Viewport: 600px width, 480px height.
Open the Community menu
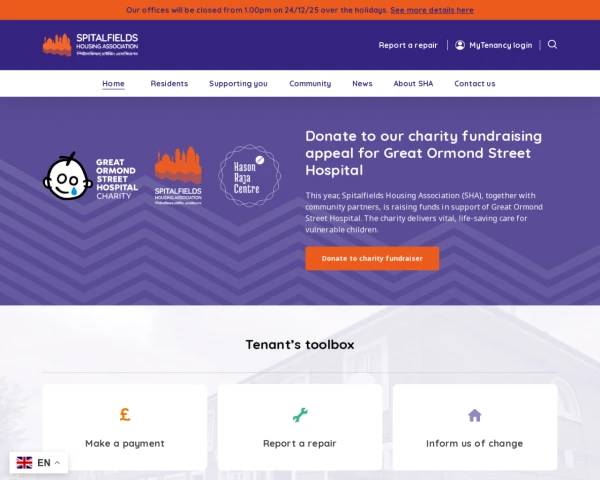coord(310,83)
